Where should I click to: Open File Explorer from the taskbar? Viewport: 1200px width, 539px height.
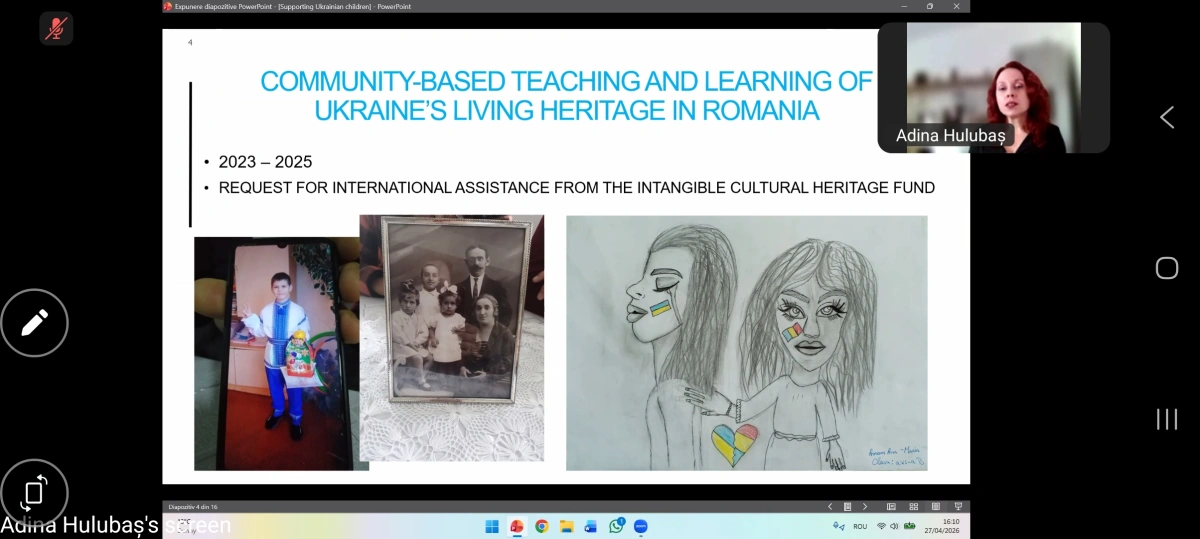click(566, 526)
